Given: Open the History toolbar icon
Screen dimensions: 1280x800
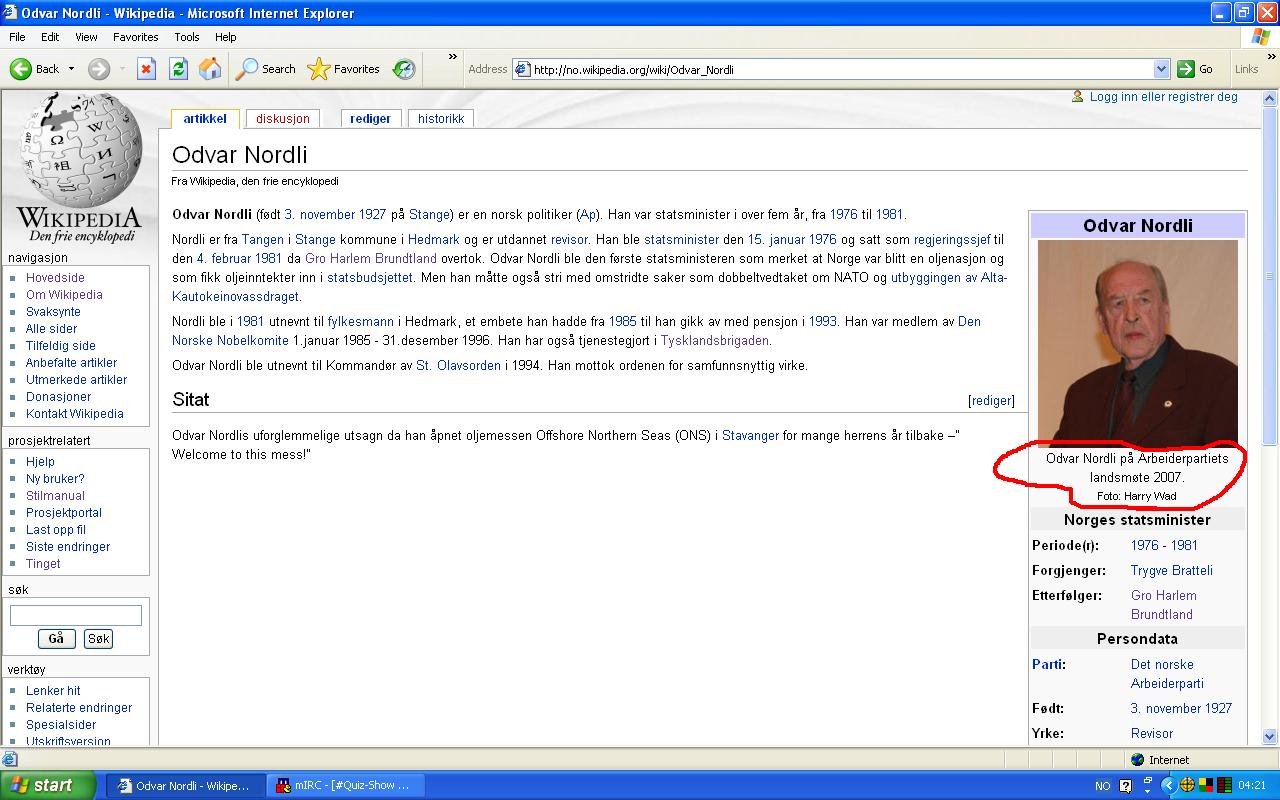Looking at the screenshot, I should pos(404,69).
